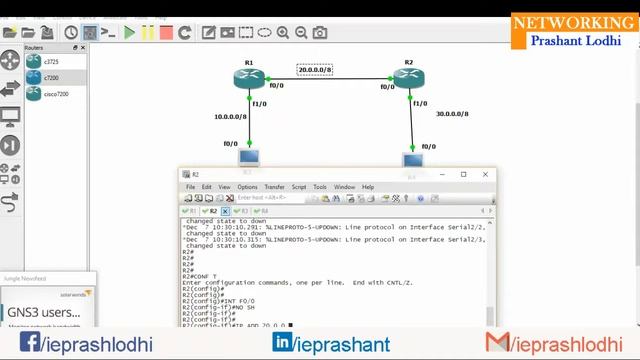Open Transfer menu in R2 terminal window

point(274,187)
